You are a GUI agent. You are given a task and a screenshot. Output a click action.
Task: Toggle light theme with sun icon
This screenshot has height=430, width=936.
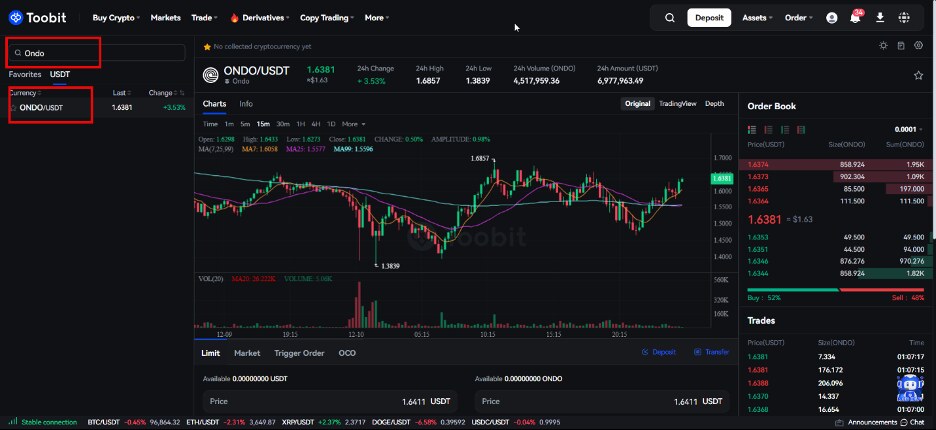click(883, 45)
